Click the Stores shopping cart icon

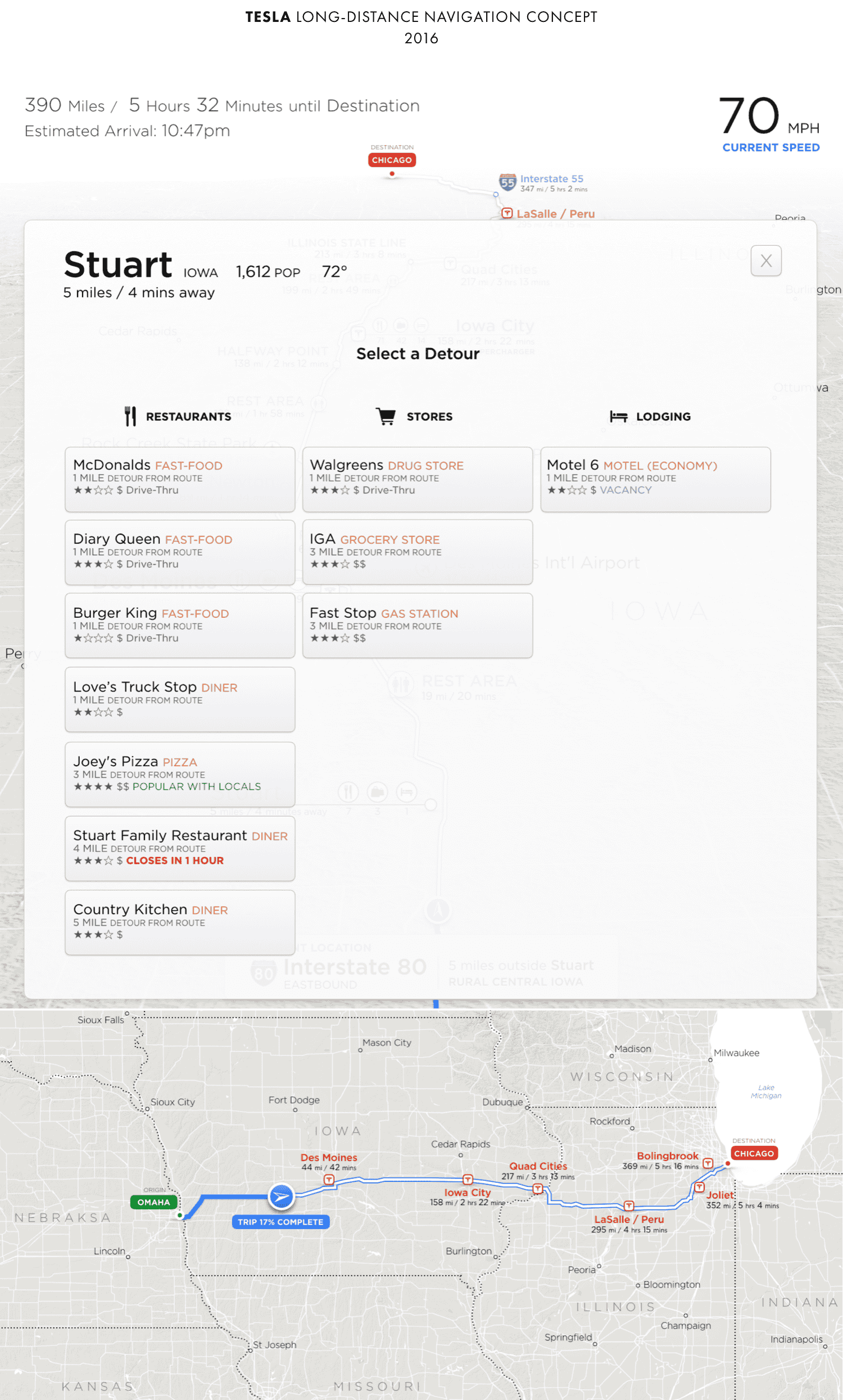click(386, 417)
